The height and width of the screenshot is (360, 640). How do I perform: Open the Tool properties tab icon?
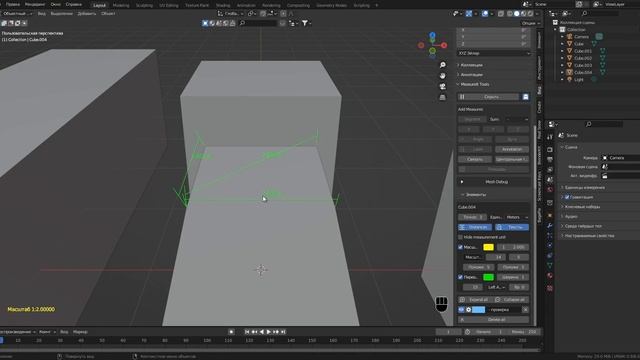(550, 137)
